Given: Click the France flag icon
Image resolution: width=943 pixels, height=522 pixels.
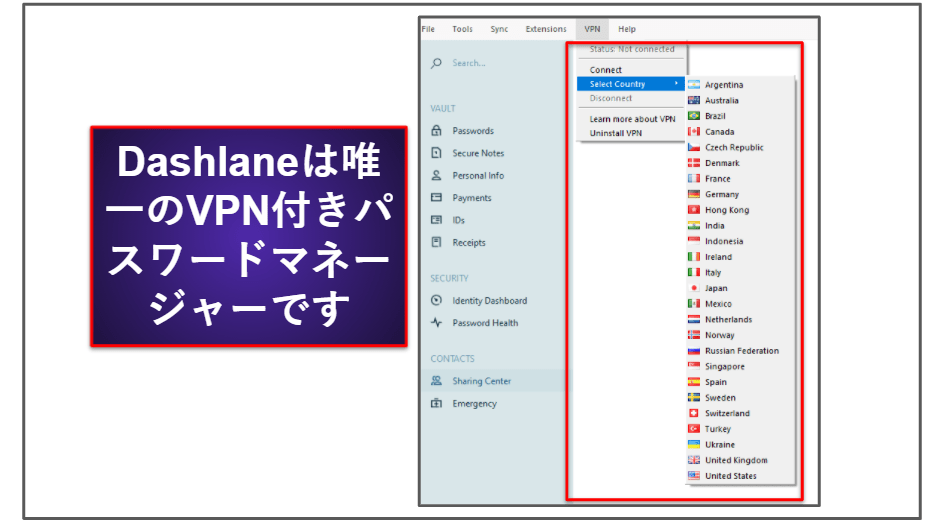Looking at the screenshot, I should [x=693, y=179].
